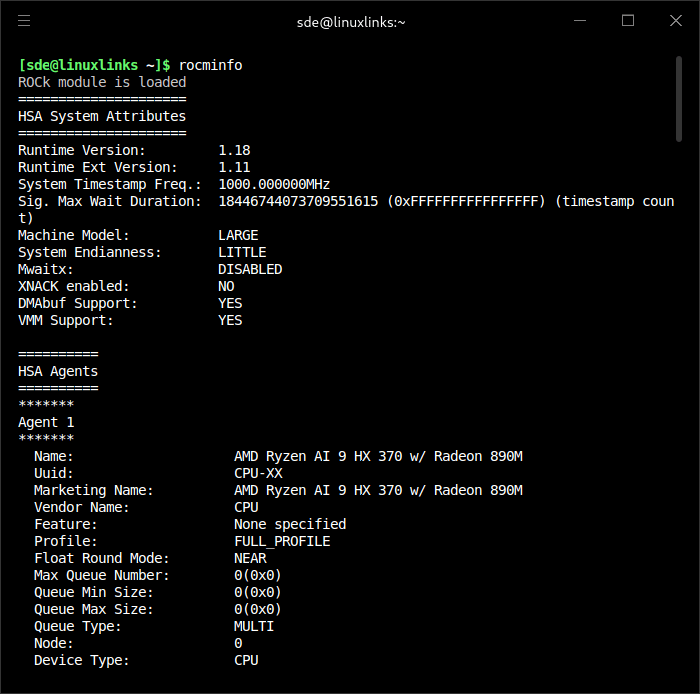Select Queue Min Size value 0(0x0)

tap(258, 592)
